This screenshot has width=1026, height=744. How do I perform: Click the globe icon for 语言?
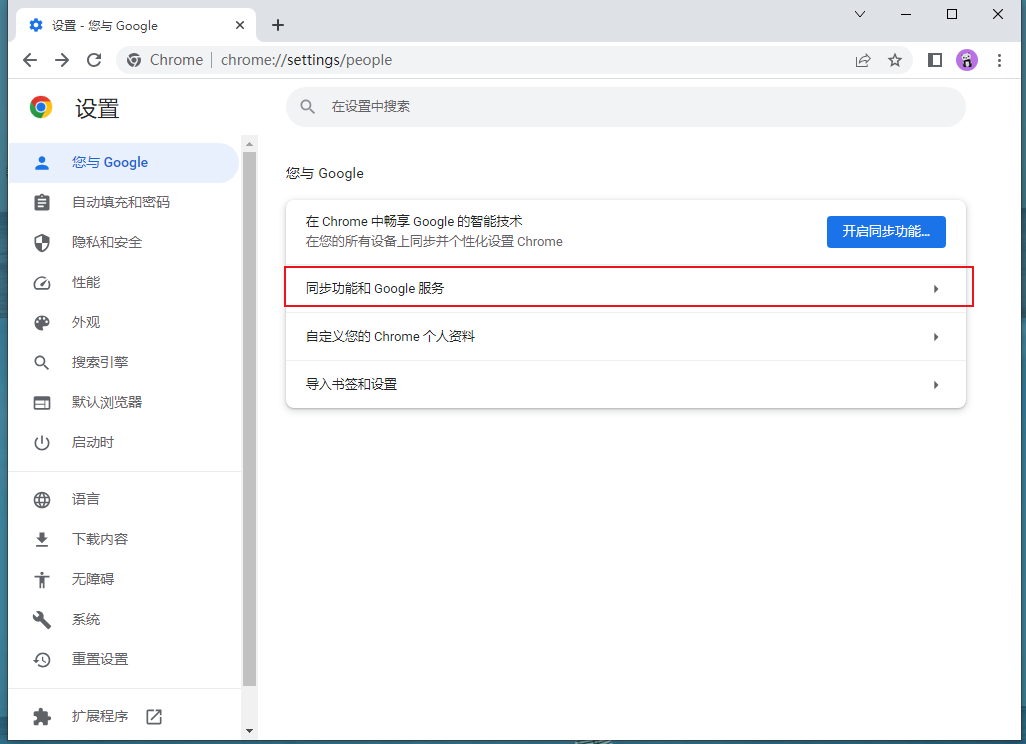click(x=42, y=500)
